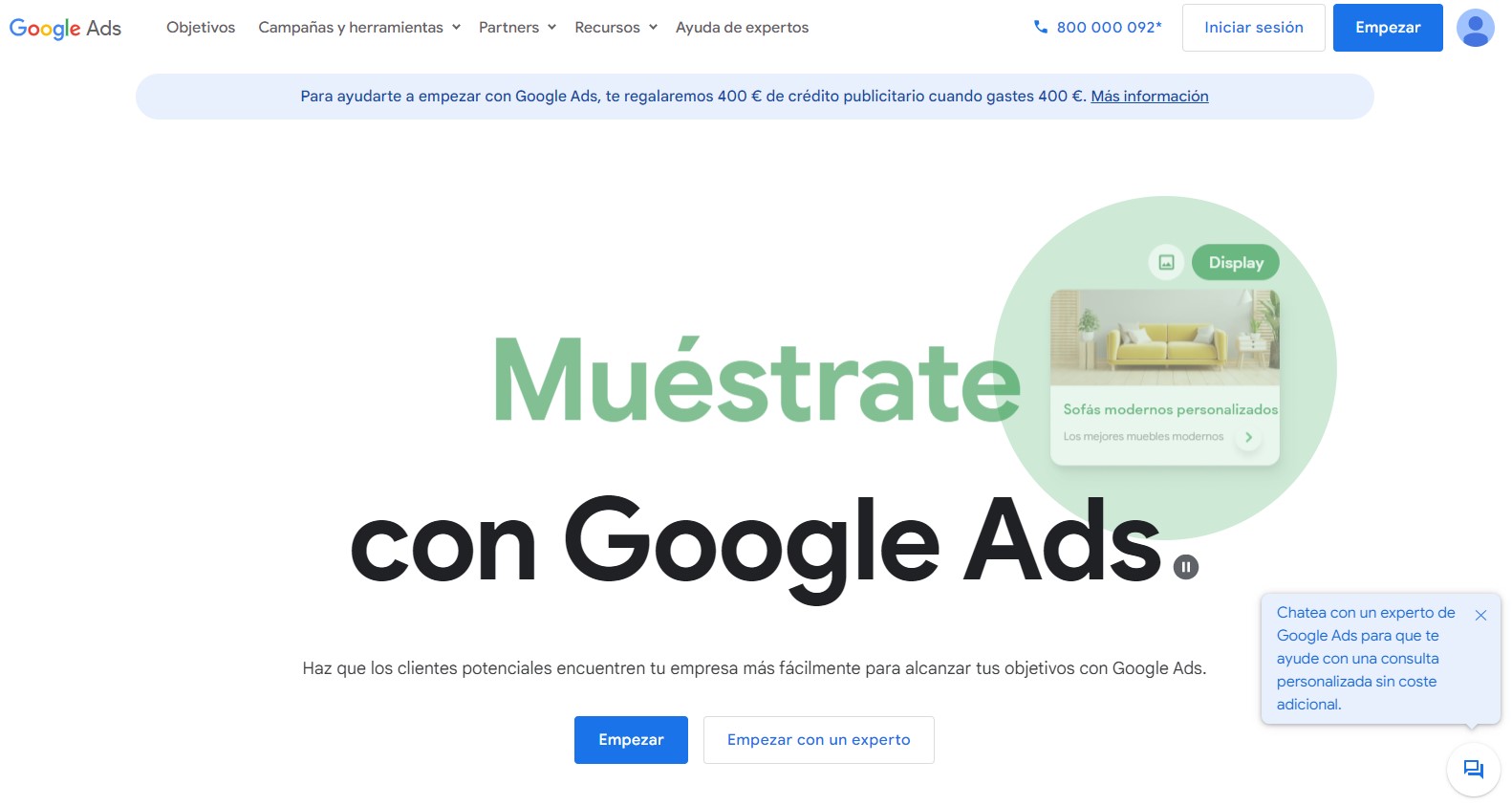Click 'Sofás modernos personalizados' ad title

1170,409
